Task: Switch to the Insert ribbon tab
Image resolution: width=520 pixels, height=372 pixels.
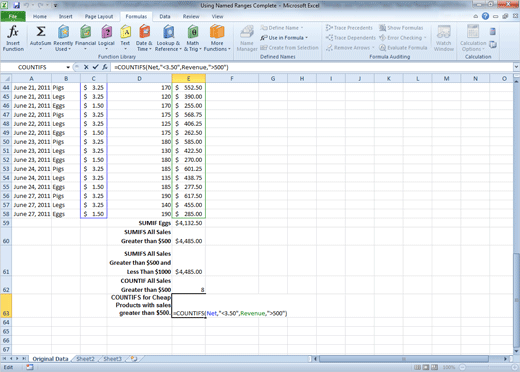Action: 66,16
